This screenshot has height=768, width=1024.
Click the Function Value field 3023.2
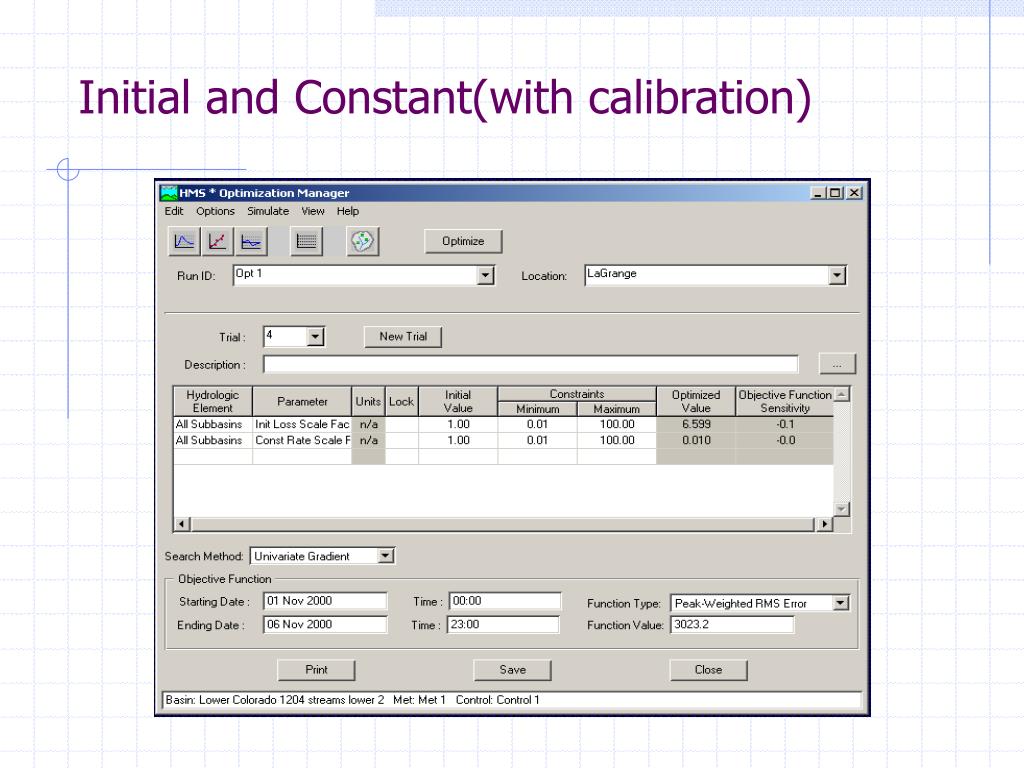coord(732,624)
